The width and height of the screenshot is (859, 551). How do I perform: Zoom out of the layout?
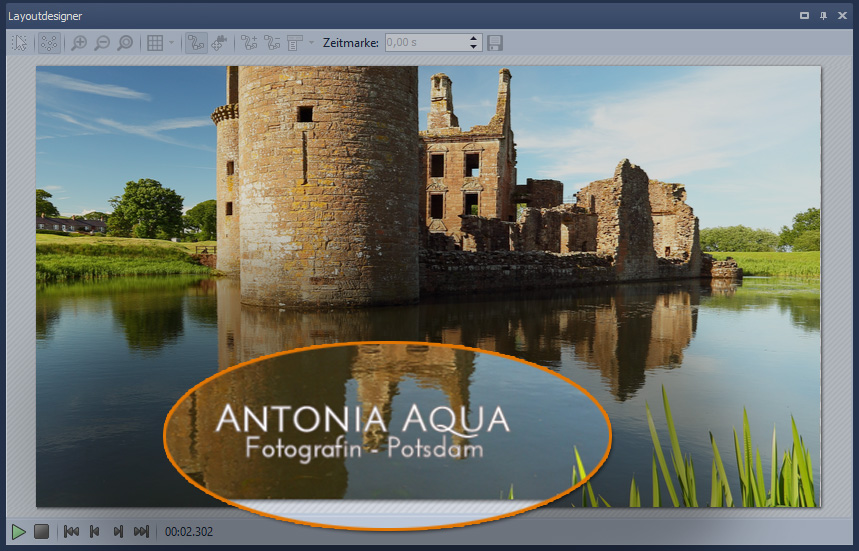[102, 43]
